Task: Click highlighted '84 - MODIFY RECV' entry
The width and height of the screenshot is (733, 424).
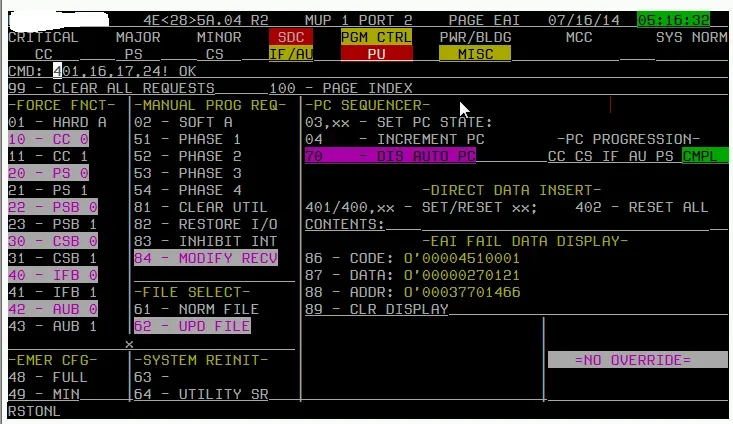Action: point(206,258)
